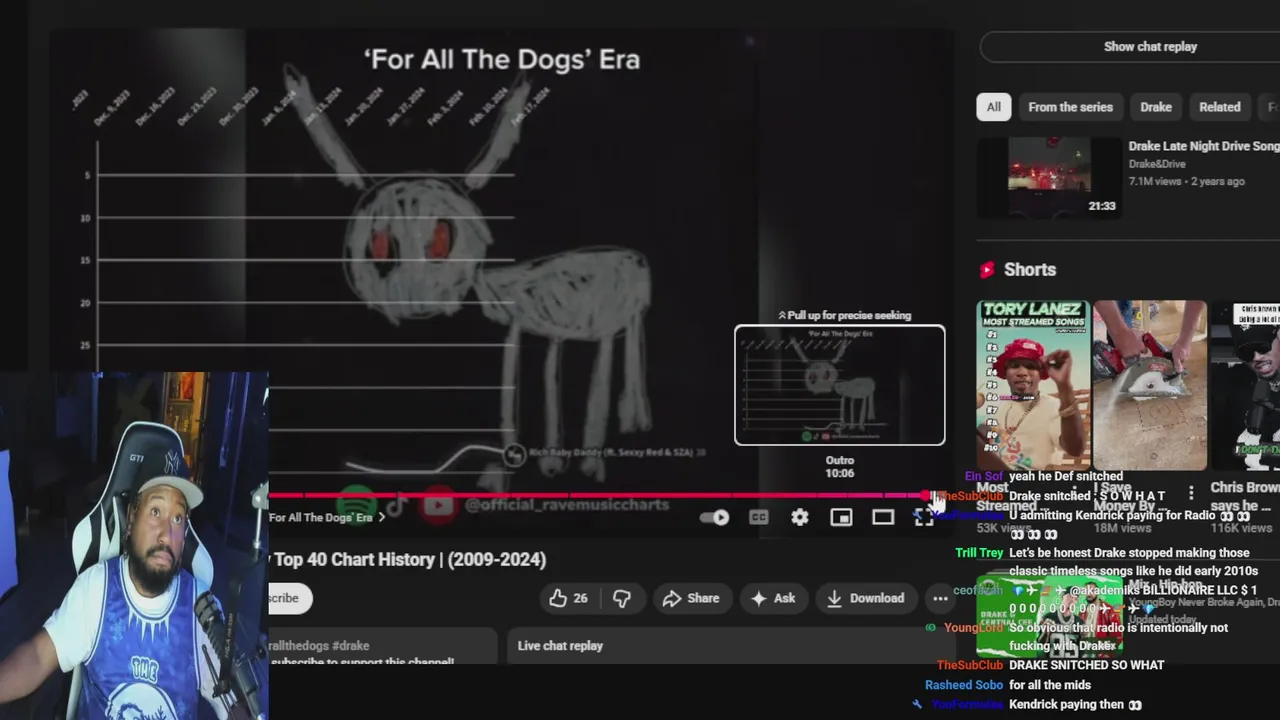Dislike the video
The image size is (1280, 720).
(621, 598)
